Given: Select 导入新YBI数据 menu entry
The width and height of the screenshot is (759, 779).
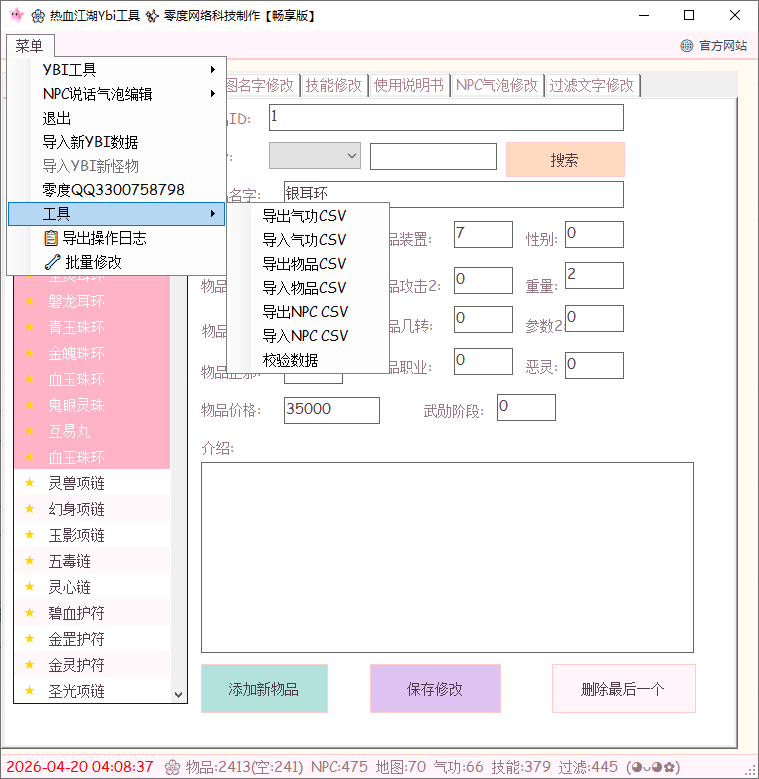Looking at the screenshot, I should (117, 142).
